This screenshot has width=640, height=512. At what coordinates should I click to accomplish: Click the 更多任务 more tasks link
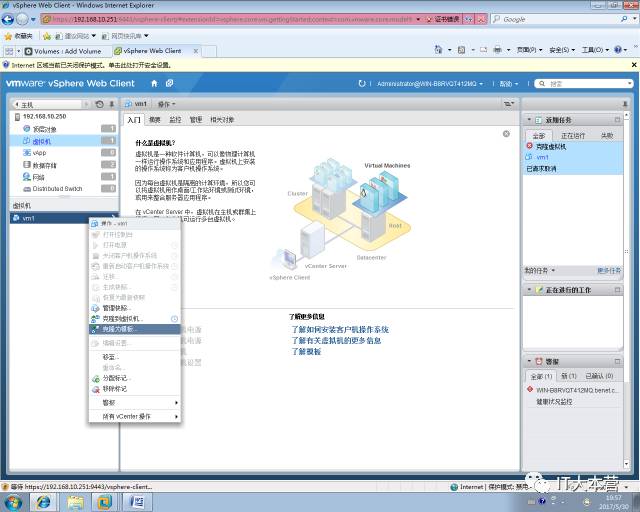[x=609, y=270]
